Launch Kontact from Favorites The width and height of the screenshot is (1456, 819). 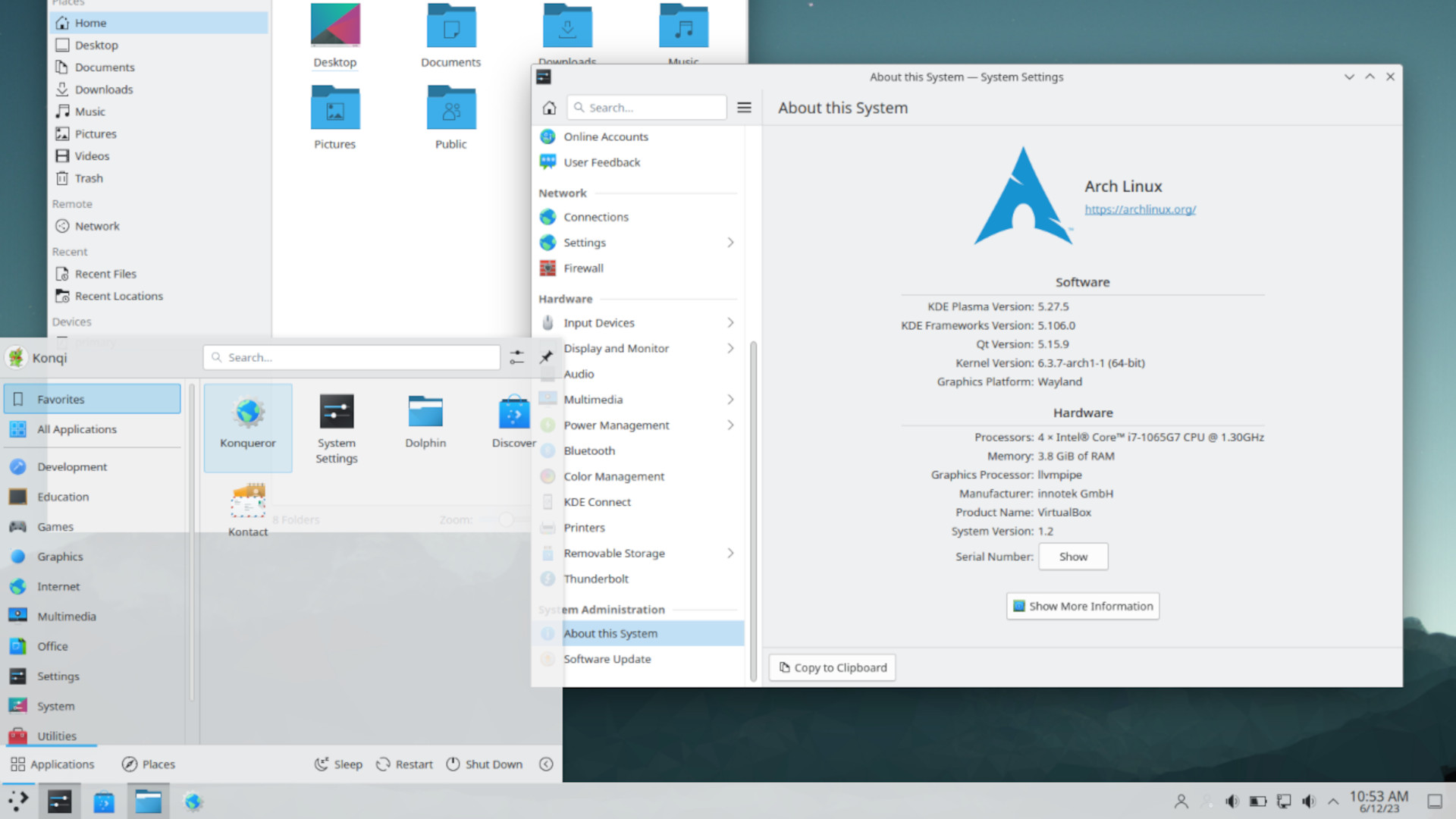pos(248,510)
